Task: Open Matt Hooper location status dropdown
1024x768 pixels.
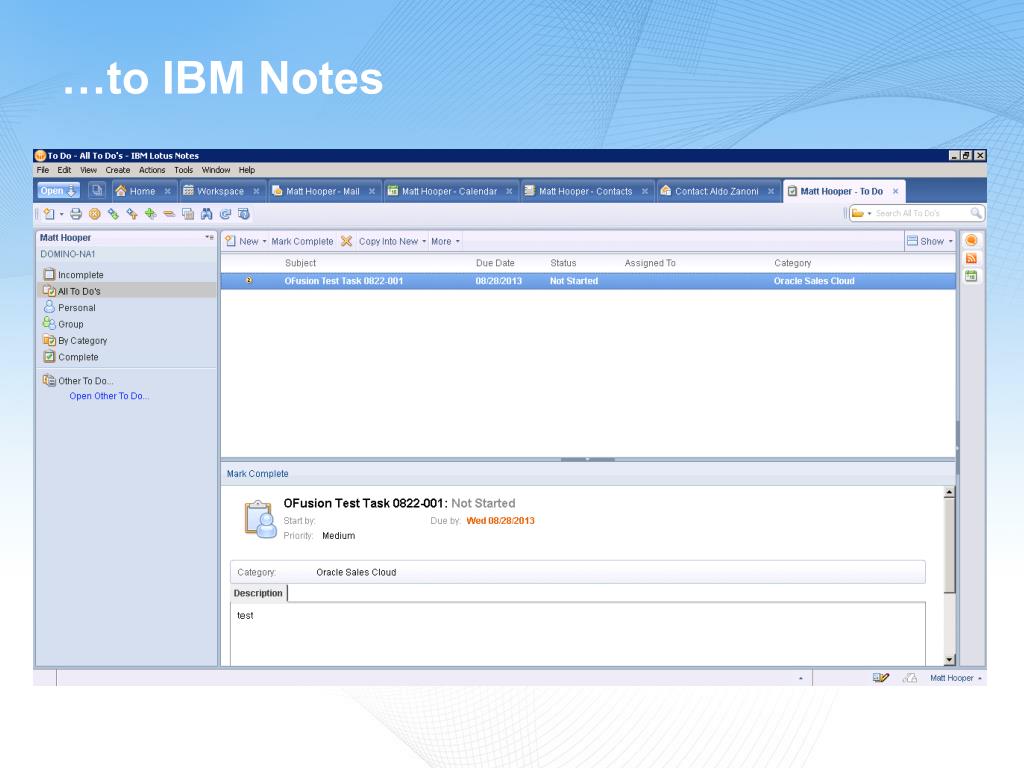Action: point(956,678)
